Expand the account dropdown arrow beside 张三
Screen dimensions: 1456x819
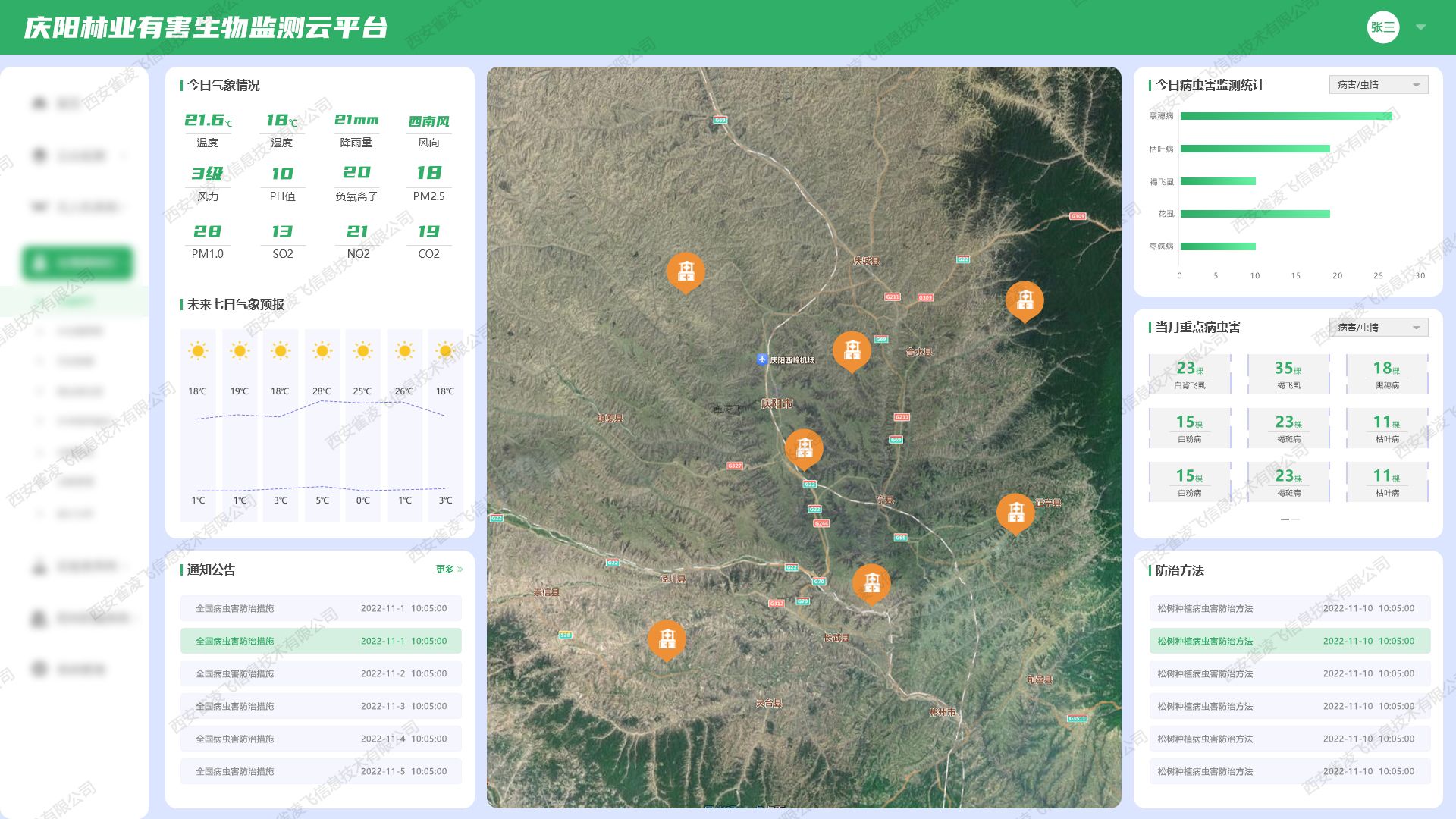click(x=1420, y=27)
